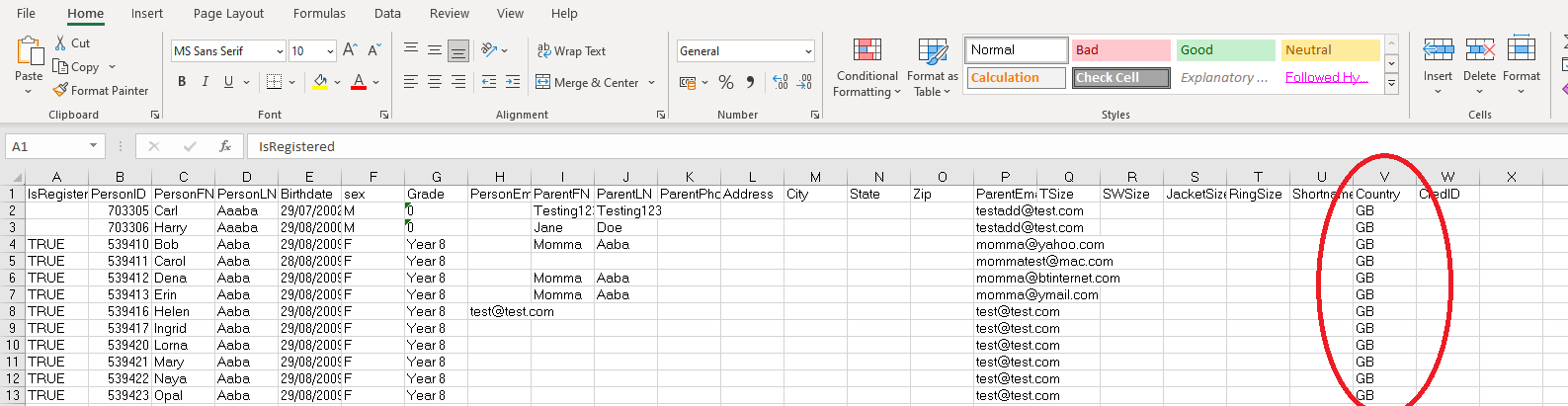The height and width of the screenshot is (406, 1568).
Task: Center text horizontally in the cell
Action: (x=435, y=82)
